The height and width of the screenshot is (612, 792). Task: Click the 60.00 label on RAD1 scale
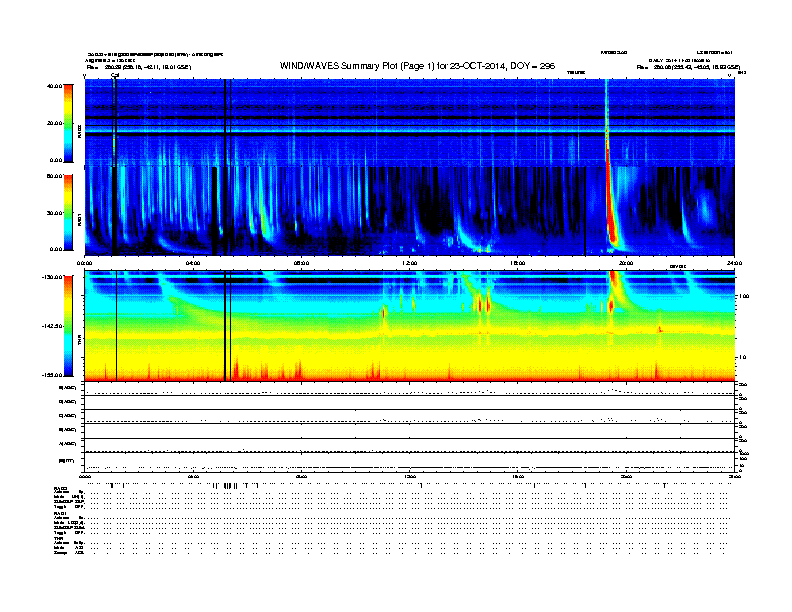[x=54, y=176]
